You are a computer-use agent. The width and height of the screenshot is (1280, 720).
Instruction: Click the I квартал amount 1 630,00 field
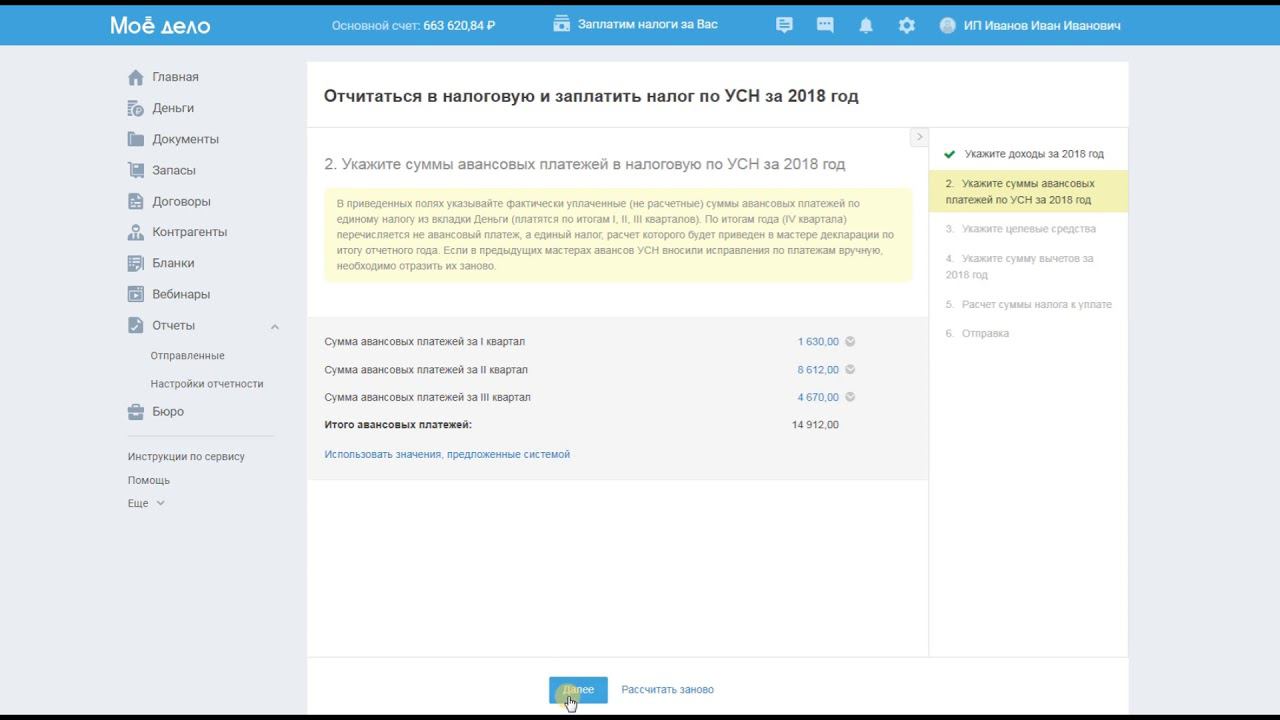pos(818,342)
